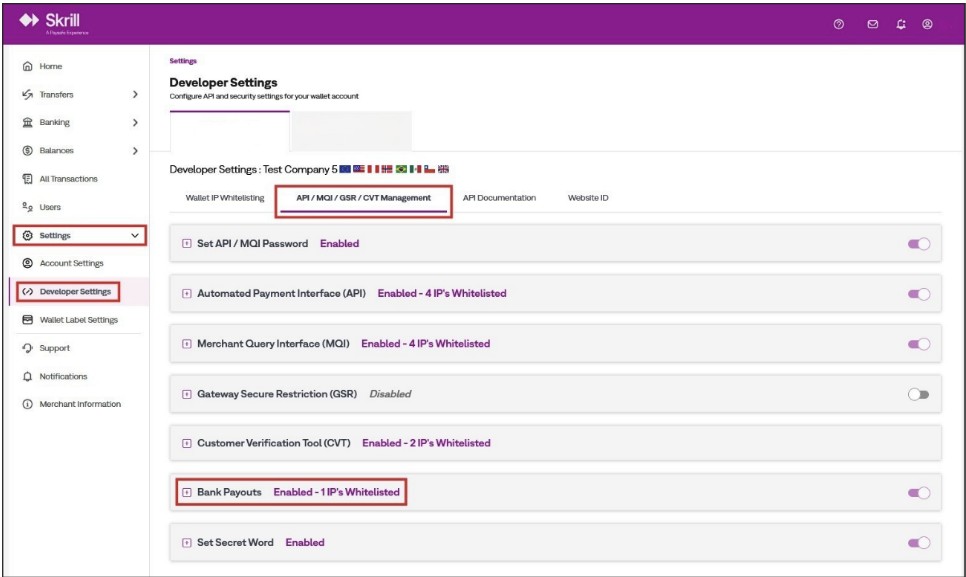
Task: Click Merchant Query Interface "Enabled - 4 IP's Whitelisted"
Action: (x=426, y=344)
